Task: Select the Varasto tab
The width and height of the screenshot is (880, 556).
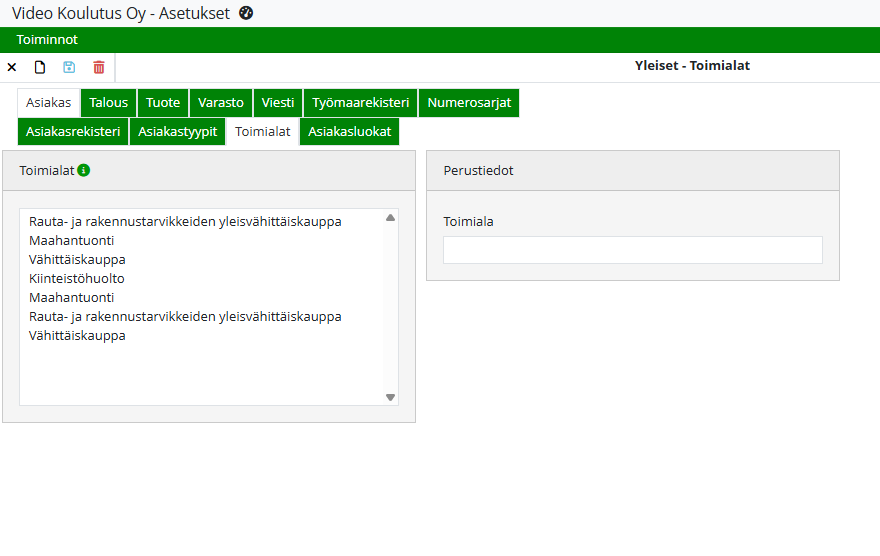Action: [221, 103]
